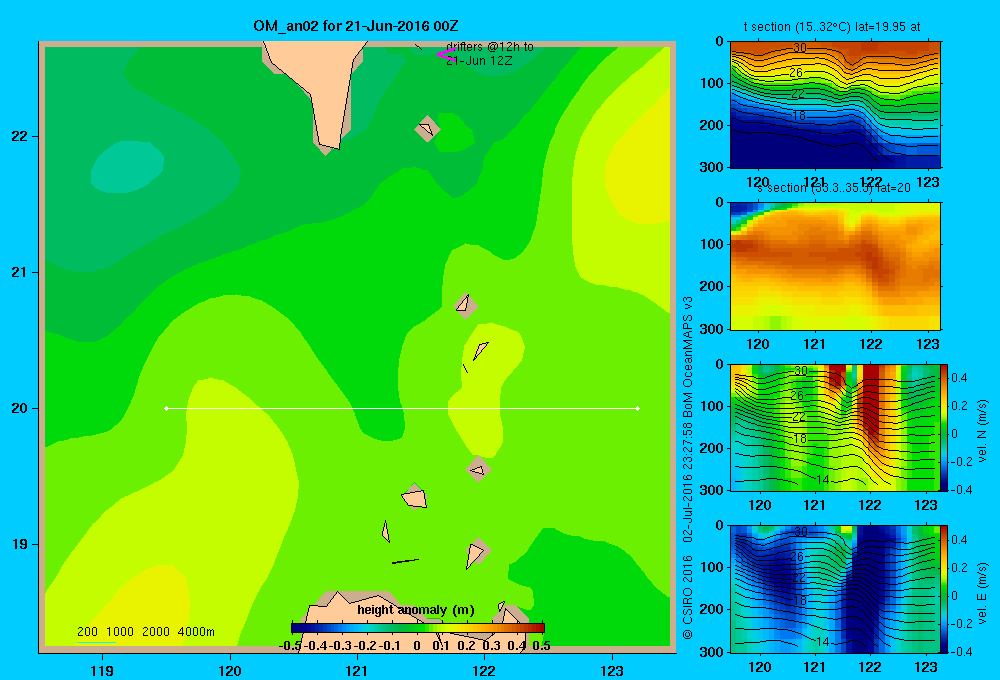
Task: Click the CSIRO BoM OceanMAPS copyright text
Action: point(688,468)
